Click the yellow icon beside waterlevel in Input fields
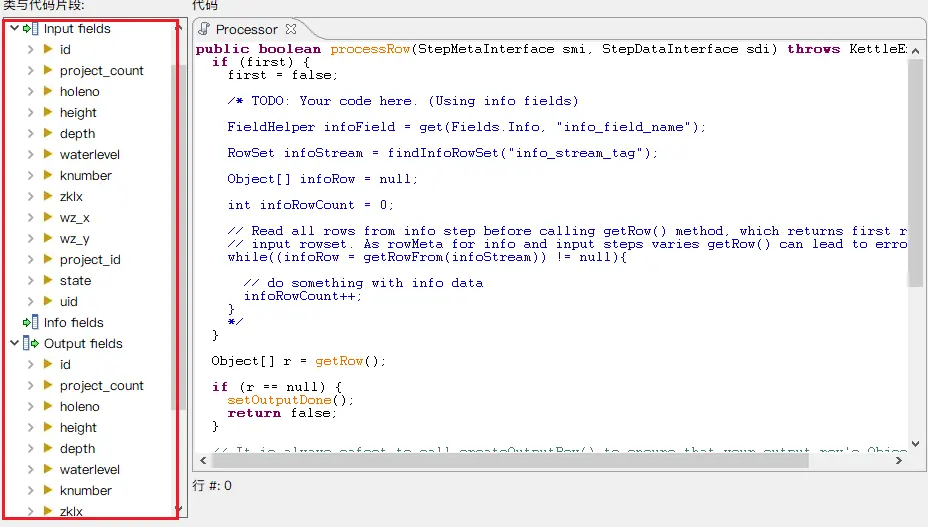 pyautogui.click(x=48, y=155)
